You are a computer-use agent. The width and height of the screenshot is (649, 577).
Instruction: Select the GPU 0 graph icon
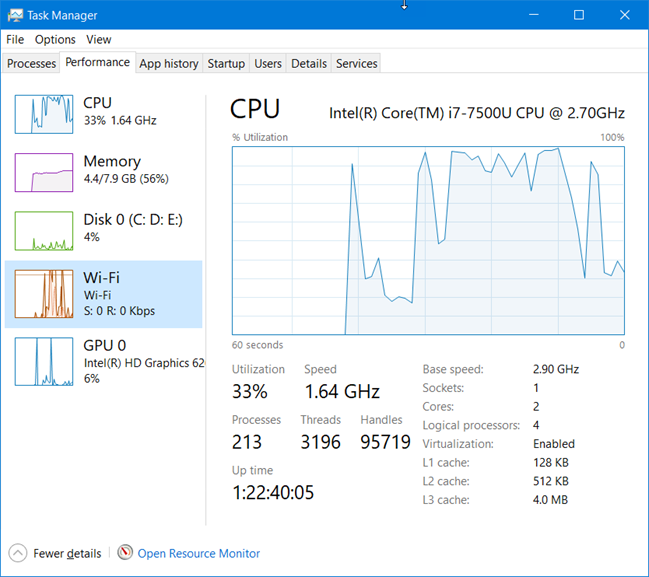click(x=44, y=361)
